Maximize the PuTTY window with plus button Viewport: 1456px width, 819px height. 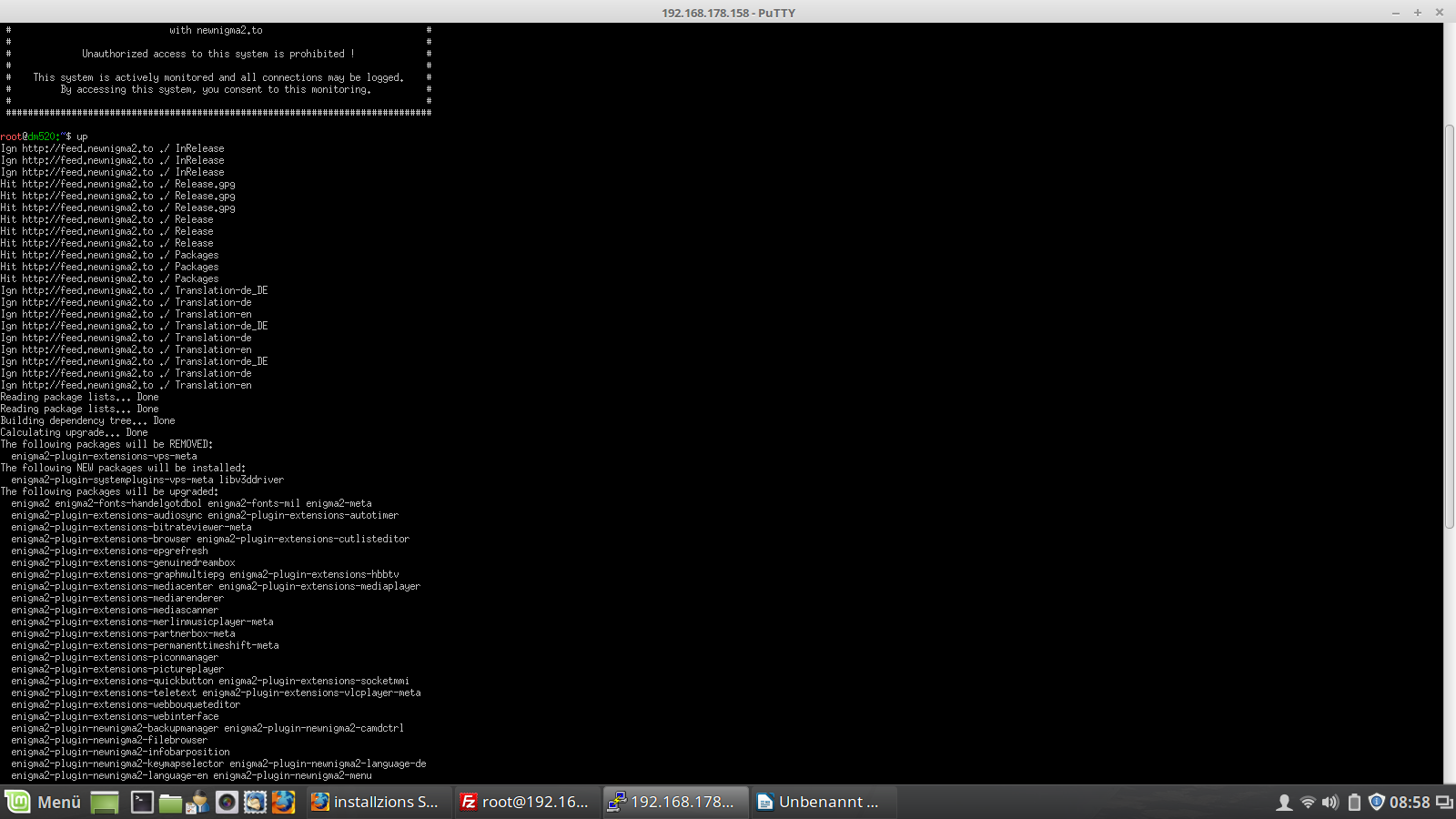coord(1417,12)
